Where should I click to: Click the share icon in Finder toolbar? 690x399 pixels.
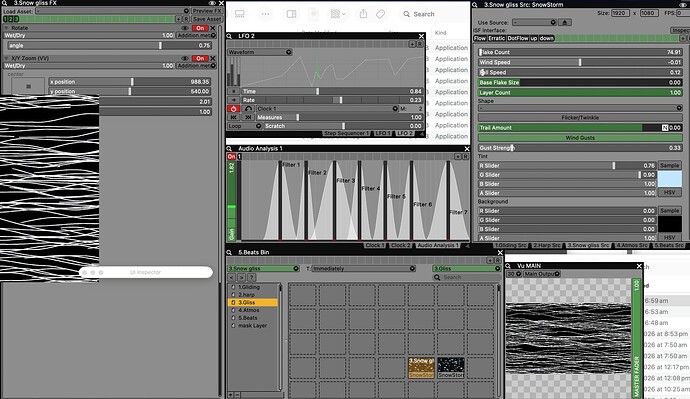pyautogui.click(x=363, y=14)
